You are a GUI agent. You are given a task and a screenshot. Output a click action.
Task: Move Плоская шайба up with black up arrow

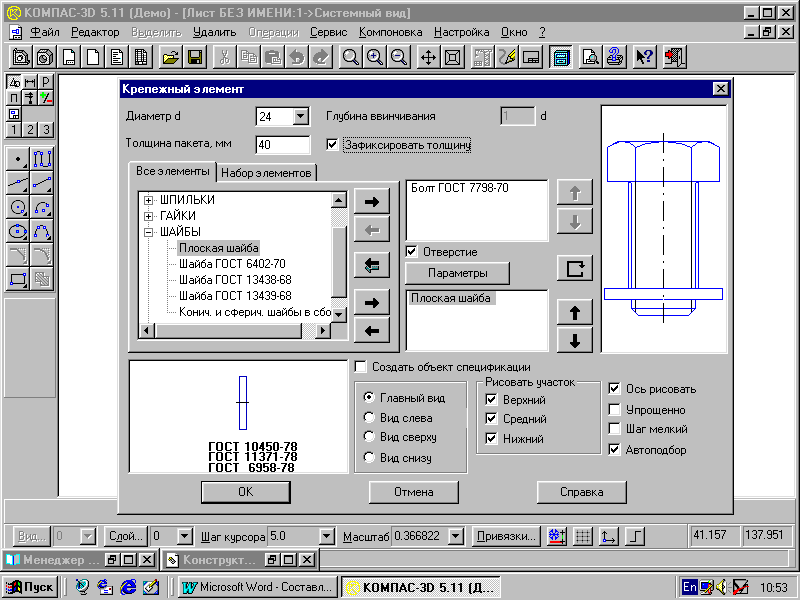pyautogui.click(x=575, y=312)
